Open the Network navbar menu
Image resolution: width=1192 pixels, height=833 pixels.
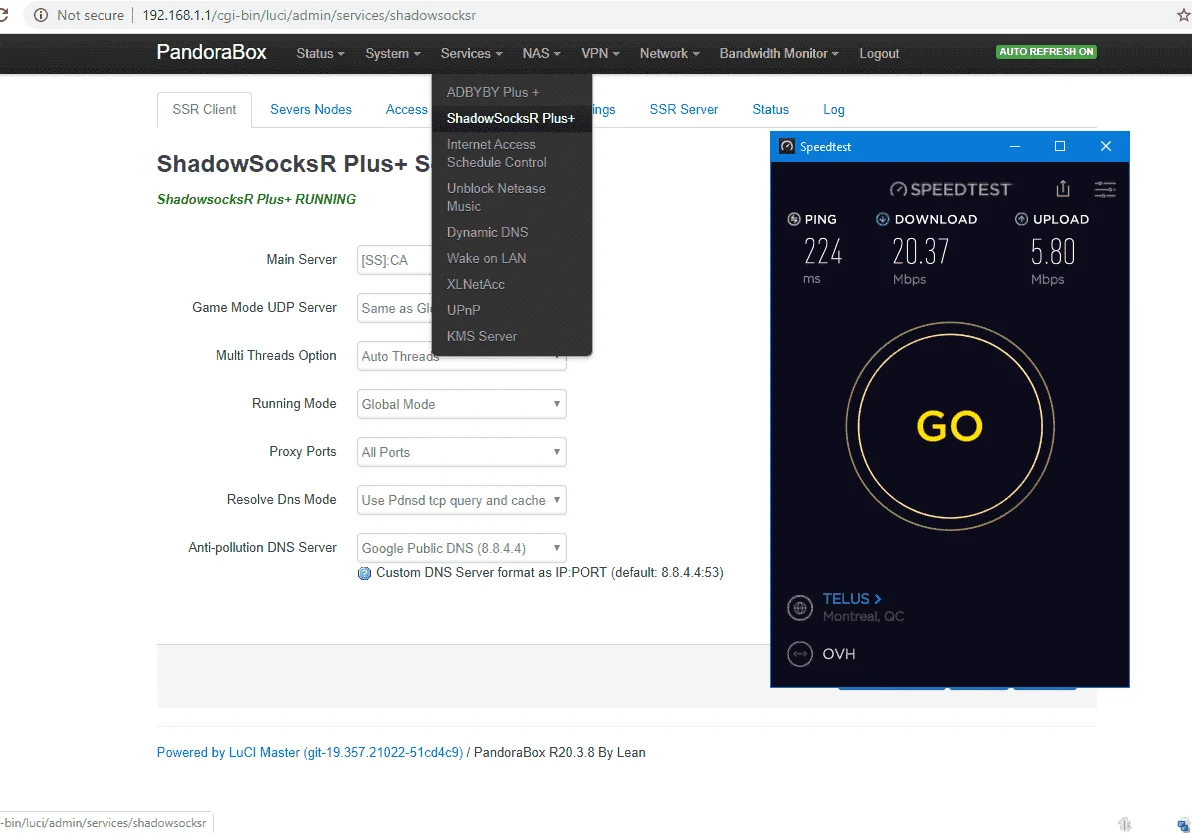click(x=669, y=53)
